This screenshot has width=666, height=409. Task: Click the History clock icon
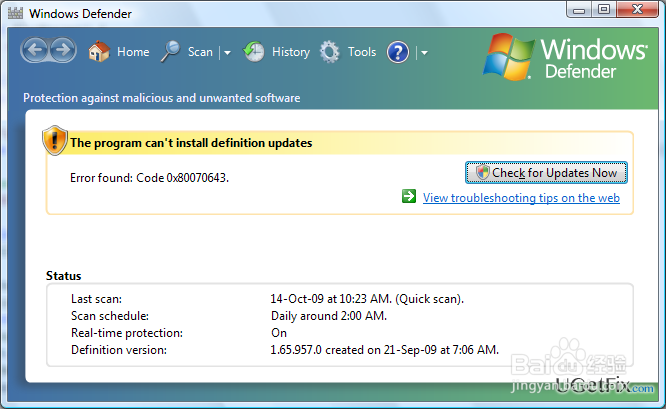coord(254,52)
